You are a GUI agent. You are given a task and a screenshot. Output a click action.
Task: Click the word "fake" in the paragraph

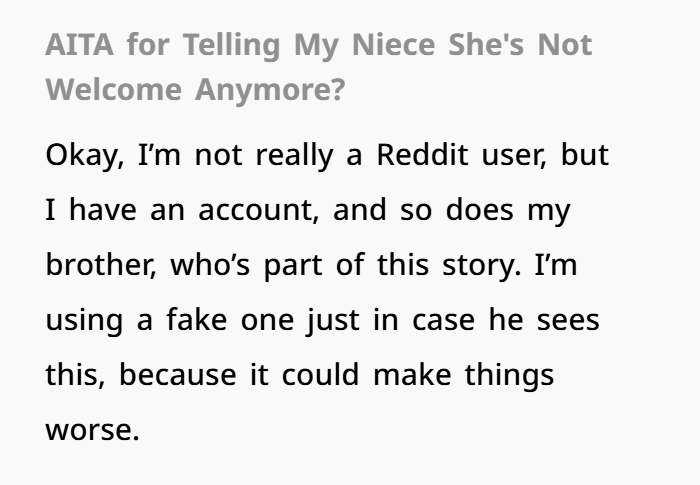click(x=196, y=319)
